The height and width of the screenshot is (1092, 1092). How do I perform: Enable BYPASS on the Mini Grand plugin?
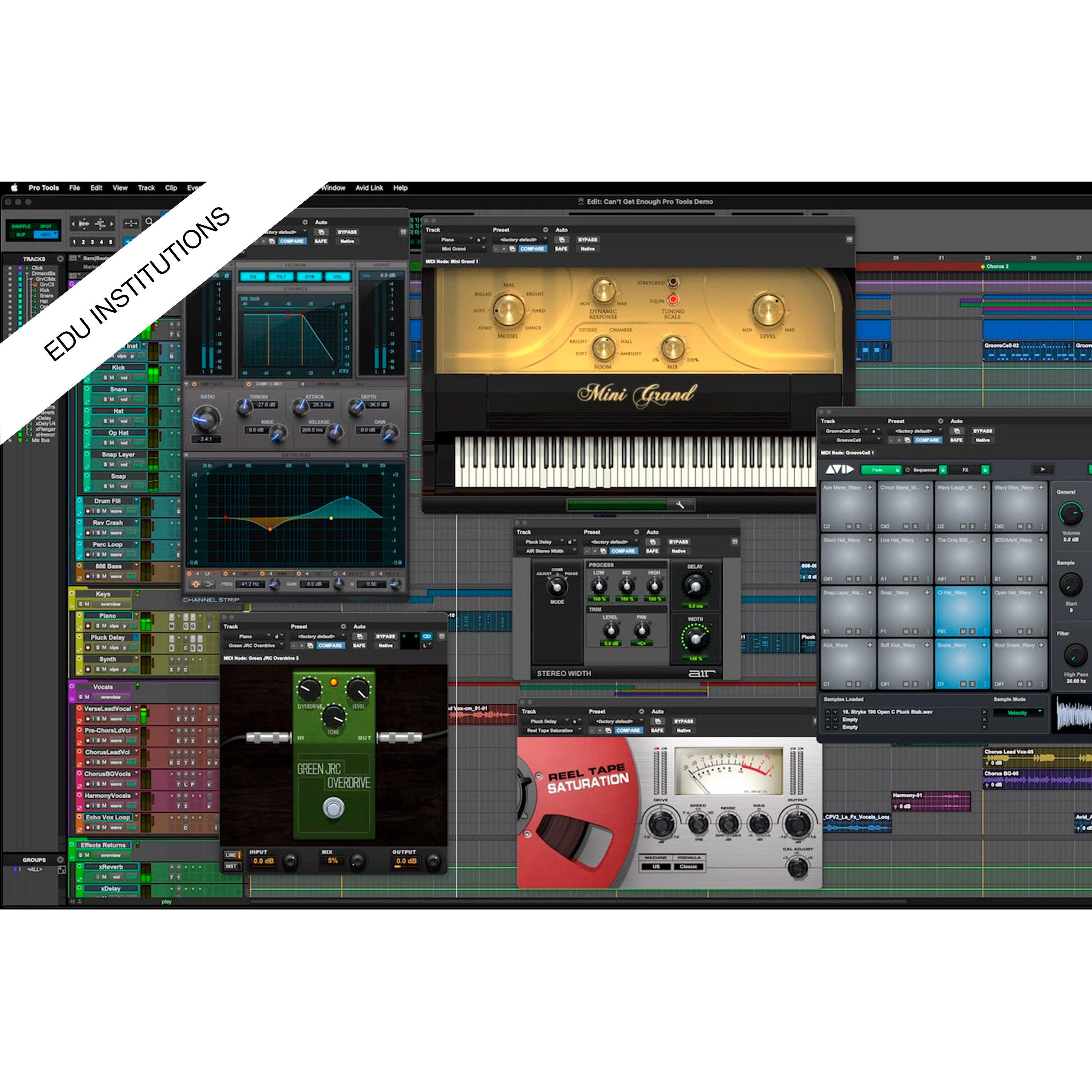coord(588,240)
